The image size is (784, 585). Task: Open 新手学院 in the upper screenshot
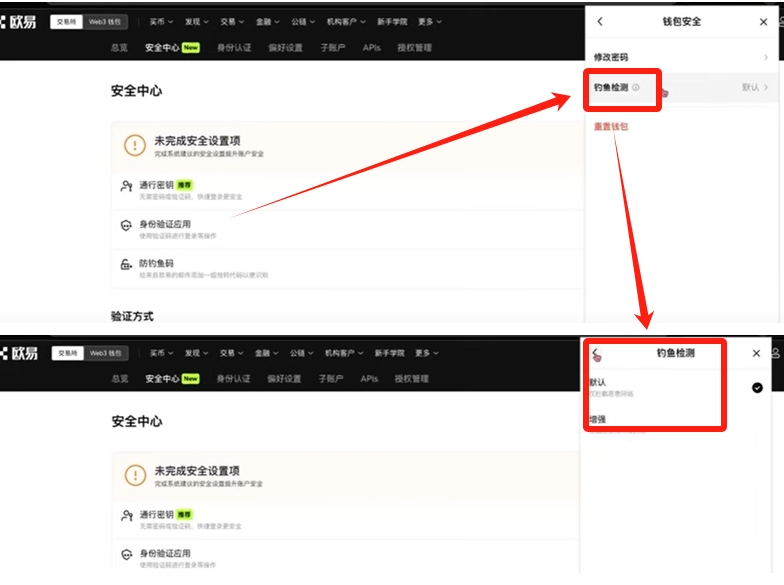(x=392, y=22)
